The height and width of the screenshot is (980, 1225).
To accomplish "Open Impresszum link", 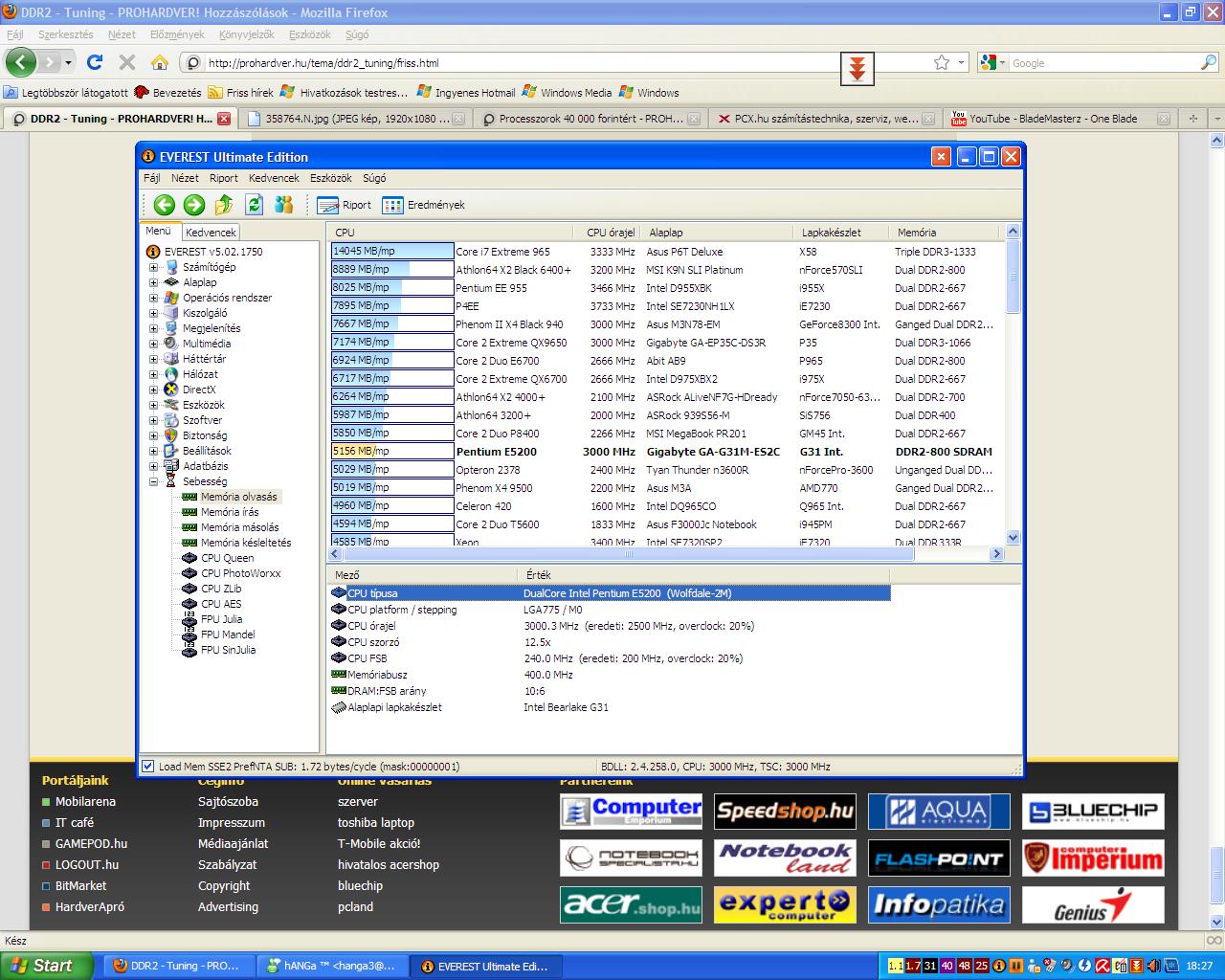I will point(232,822).
